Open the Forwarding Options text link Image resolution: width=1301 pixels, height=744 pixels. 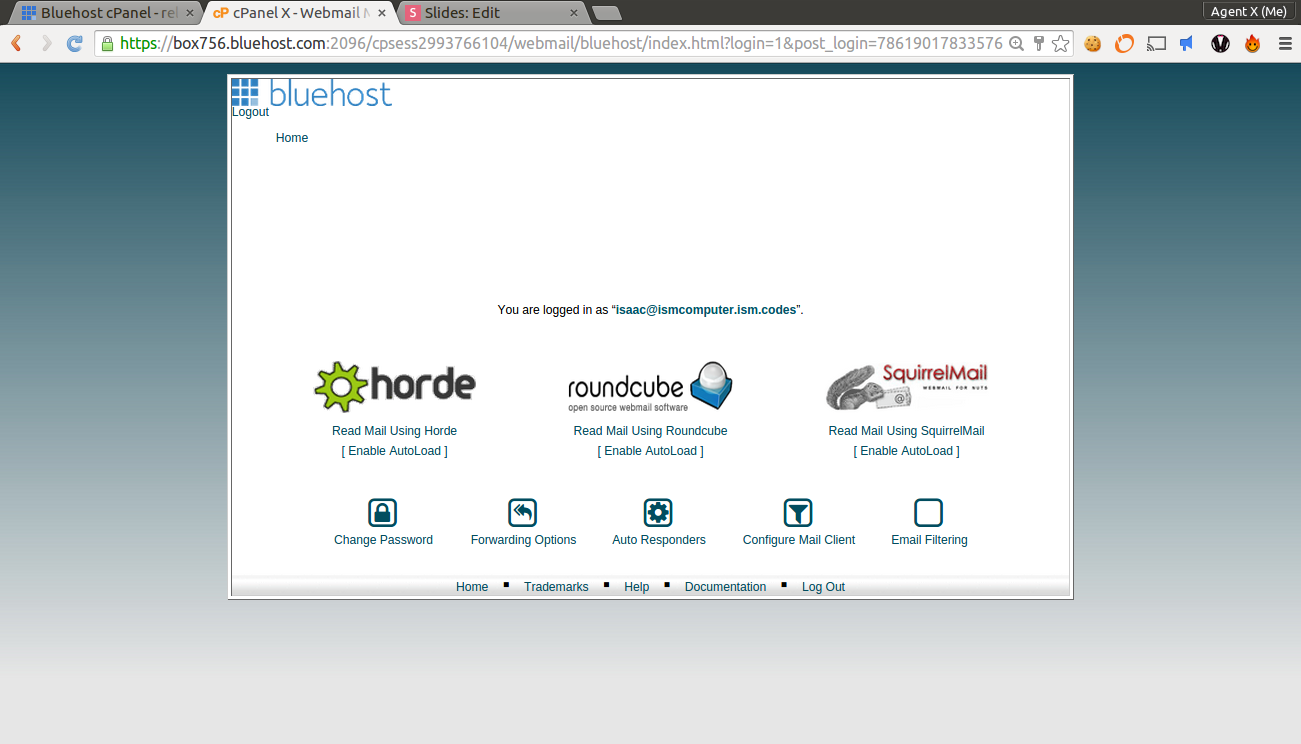tap(523, 540)
